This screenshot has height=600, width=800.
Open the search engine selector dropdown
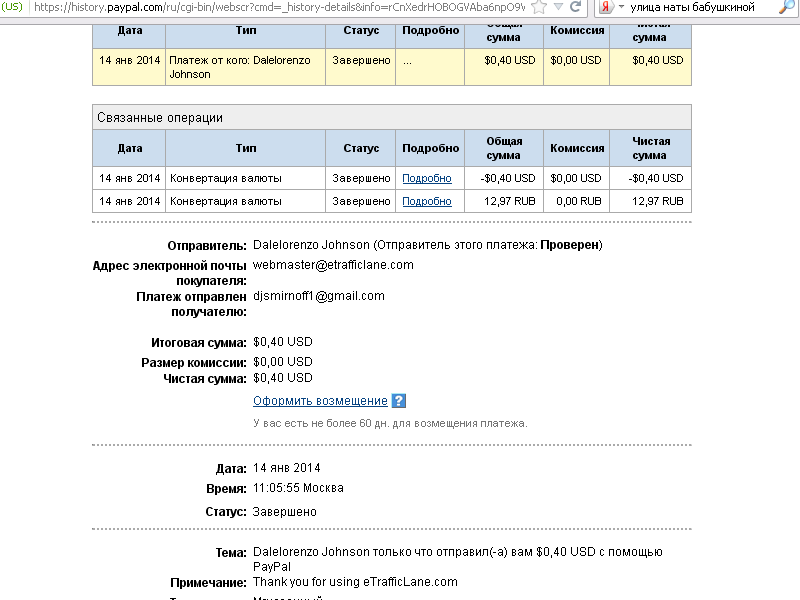621,7
